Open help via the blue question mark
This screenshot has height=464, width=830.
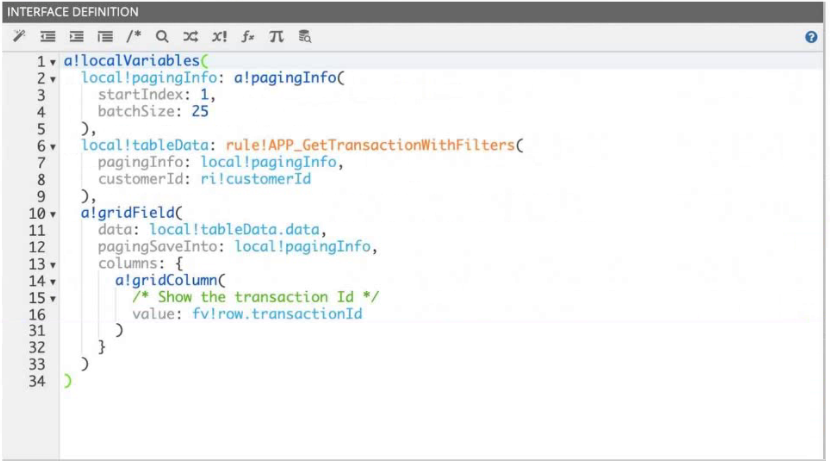(x=811, y=37)
